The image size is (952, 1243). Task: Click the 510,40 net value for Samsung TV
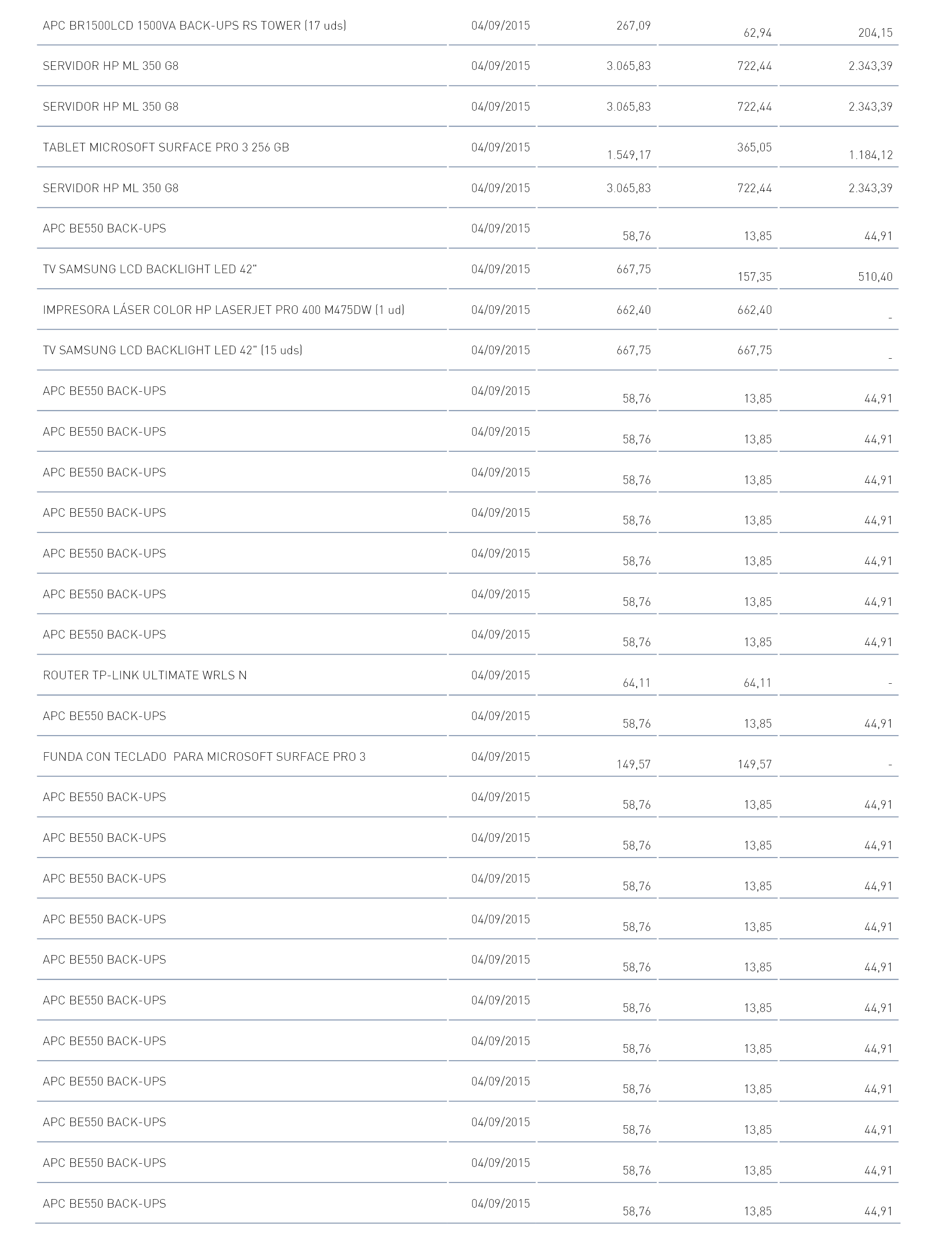tap(875, 277)
